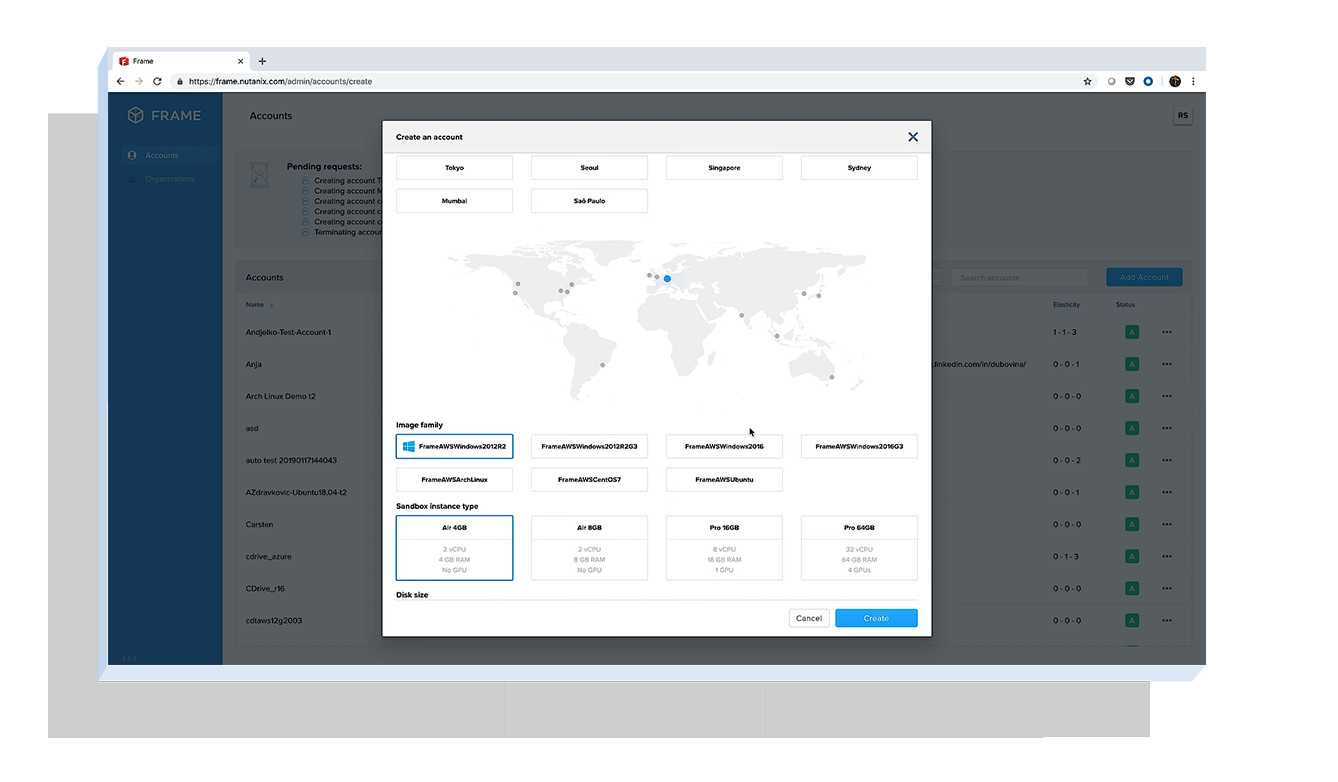The width and height of the screenshot is (1338, 782).
Task: Close the Create an account dialog
Action: (x=912, y=137)
